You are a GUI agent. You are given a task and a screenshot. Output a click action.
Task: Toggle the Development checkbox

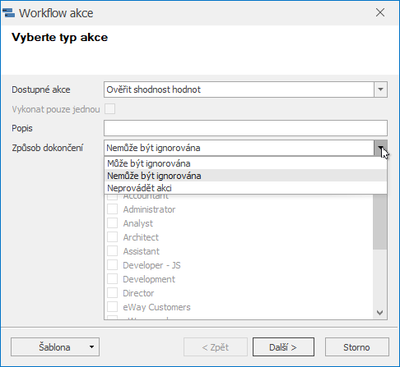click(112, 279)
